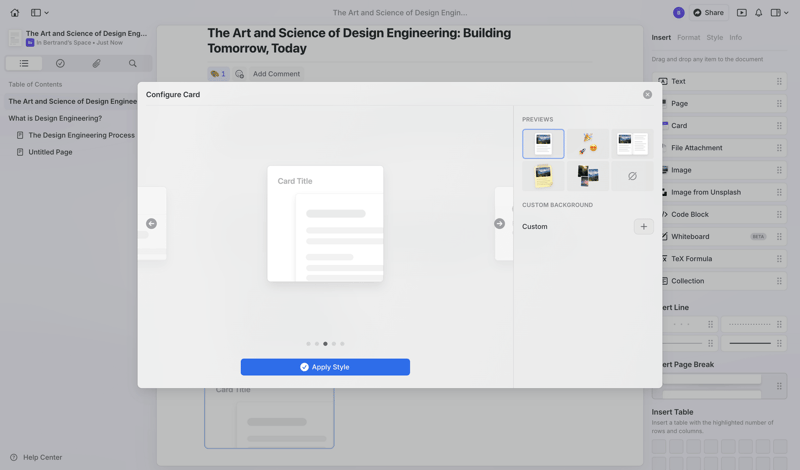This screenshot has height=470, width=800.
Task: Go to previous card style arrow
Action: pos(152,224)
